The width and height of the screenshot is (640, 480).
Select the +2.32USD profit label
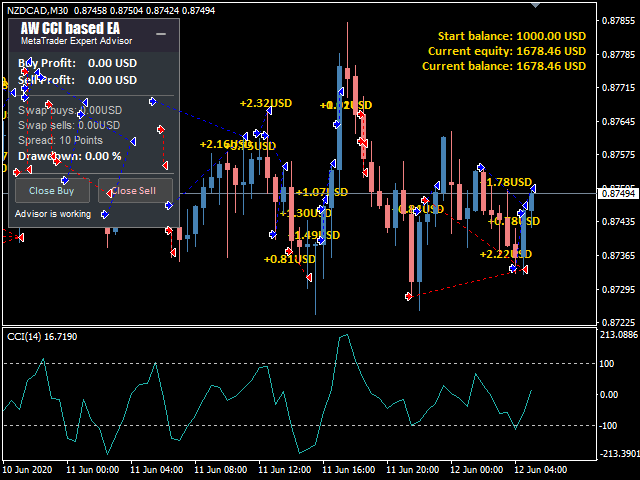[266, 103]
